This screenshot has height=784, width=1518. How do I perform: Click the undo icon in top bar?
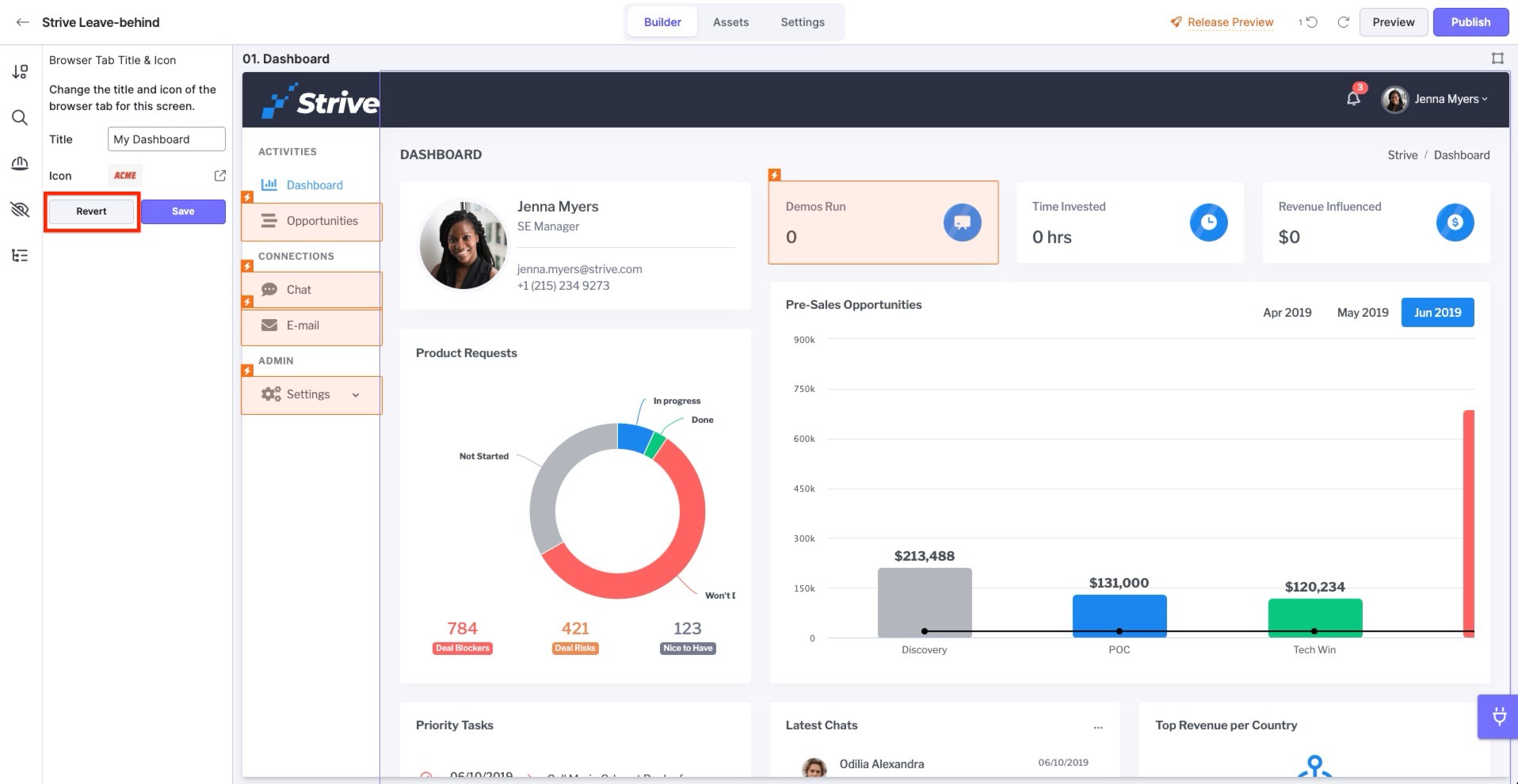point(1310,22)
